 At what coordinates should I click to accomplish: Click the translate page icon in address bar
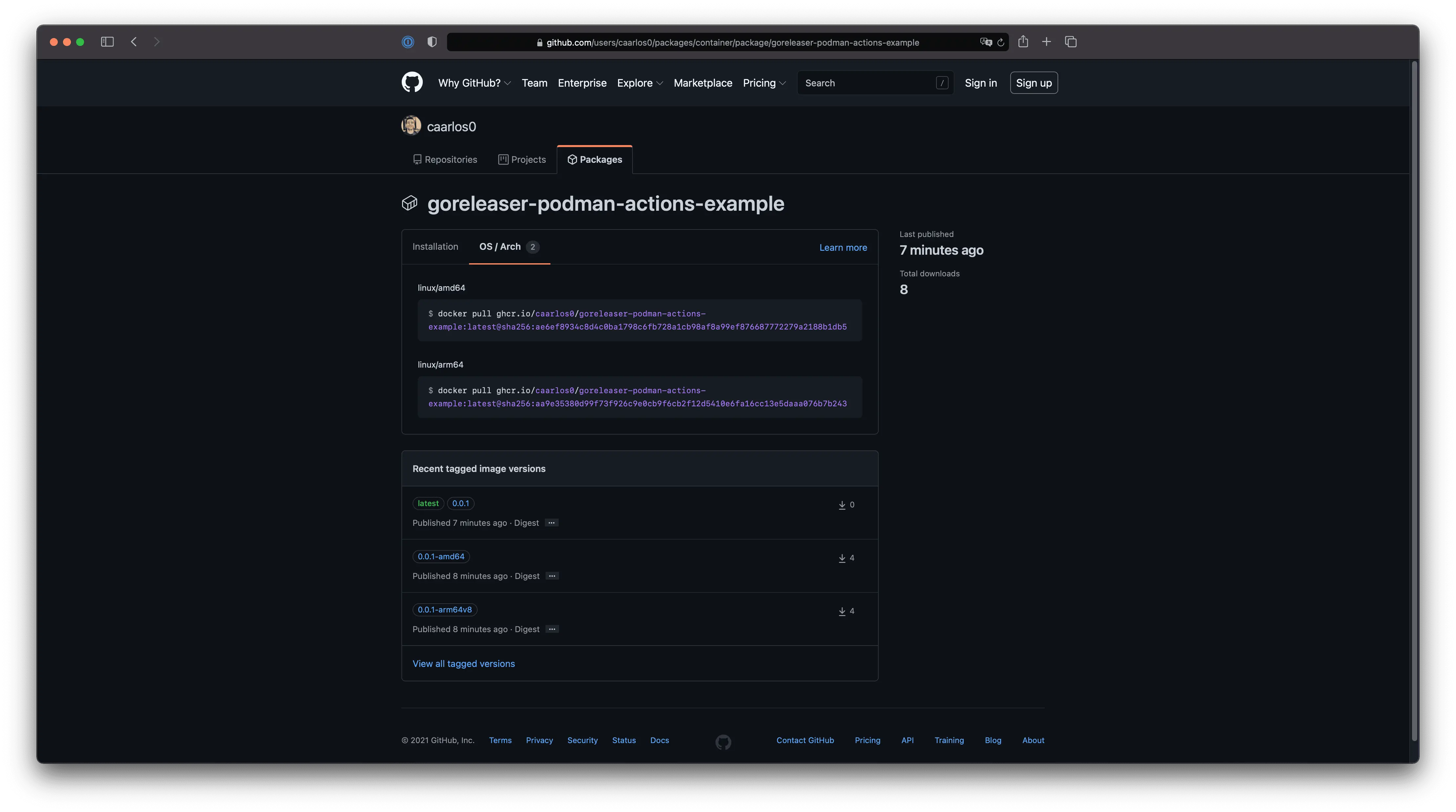(986, 42)
